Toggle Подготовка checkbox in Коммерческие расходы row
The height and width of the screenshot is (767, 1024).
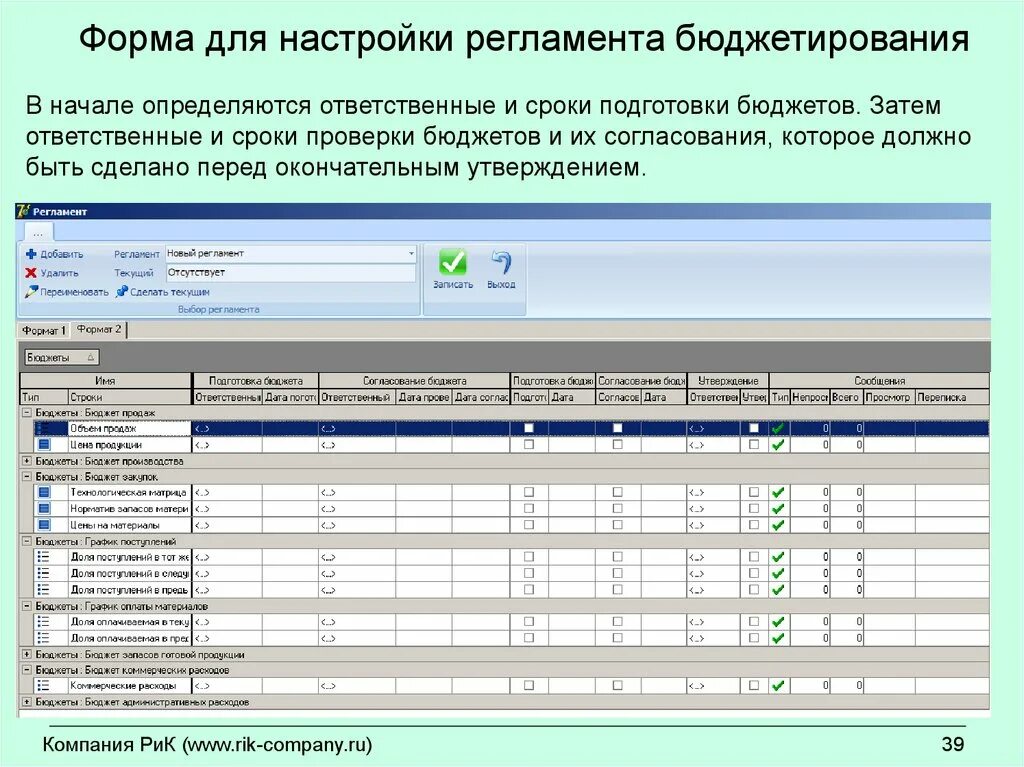(529, 685)
